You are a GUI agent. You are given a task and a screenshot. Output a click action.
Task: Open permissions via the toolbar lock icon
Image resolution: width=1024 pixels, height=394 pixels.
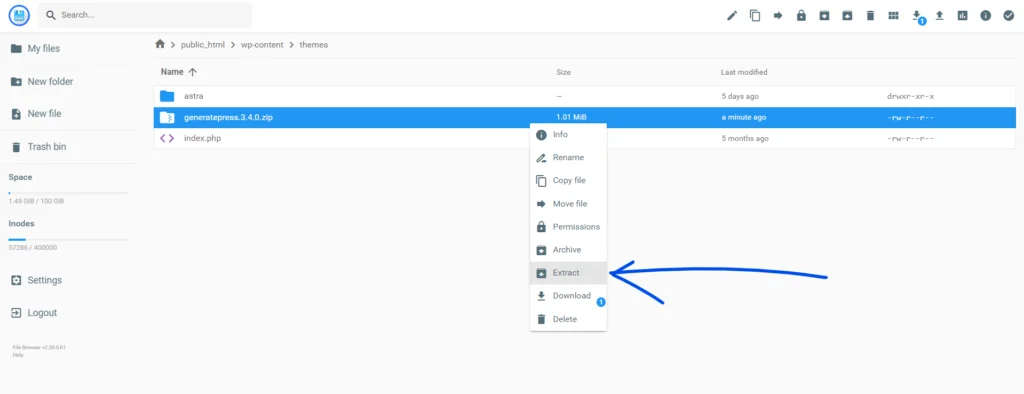pos(801,16)
